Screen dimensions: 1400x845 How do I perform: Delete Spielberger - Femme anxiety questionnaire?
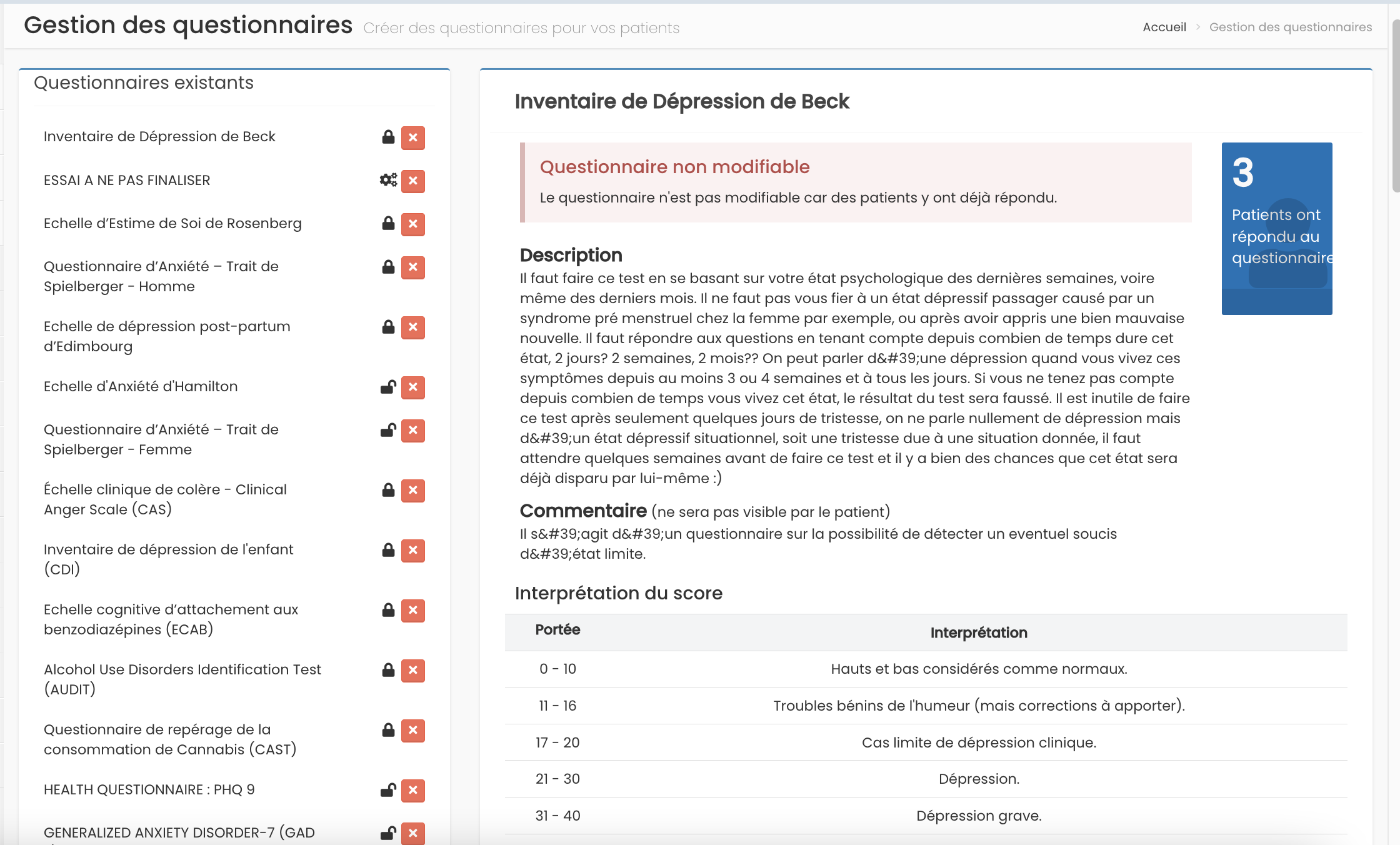click(413, 430)
